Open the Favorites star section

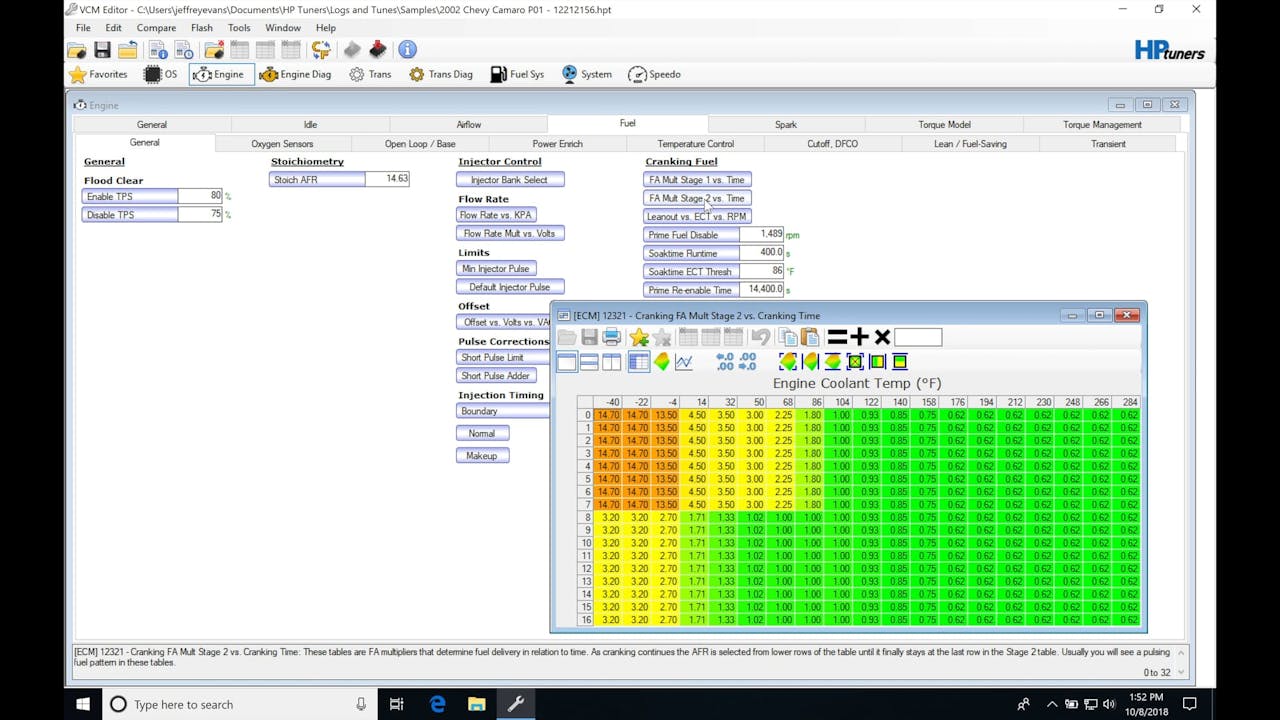[98, 74]
